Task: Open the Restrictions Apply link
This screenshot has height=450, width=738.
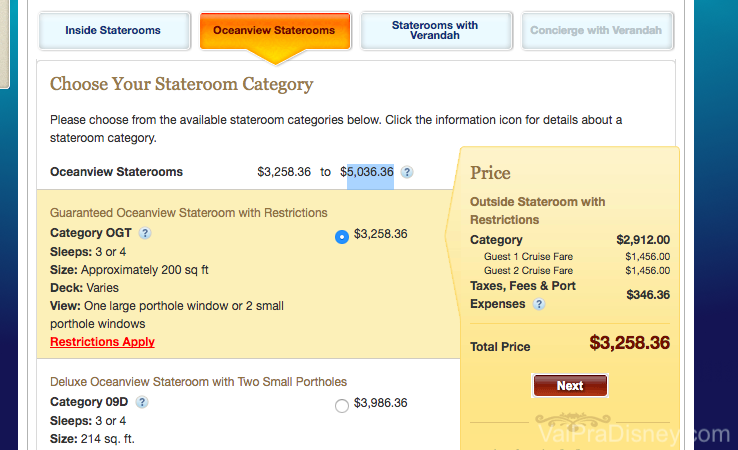Action: pyautogui.click(x=102, y=342)
